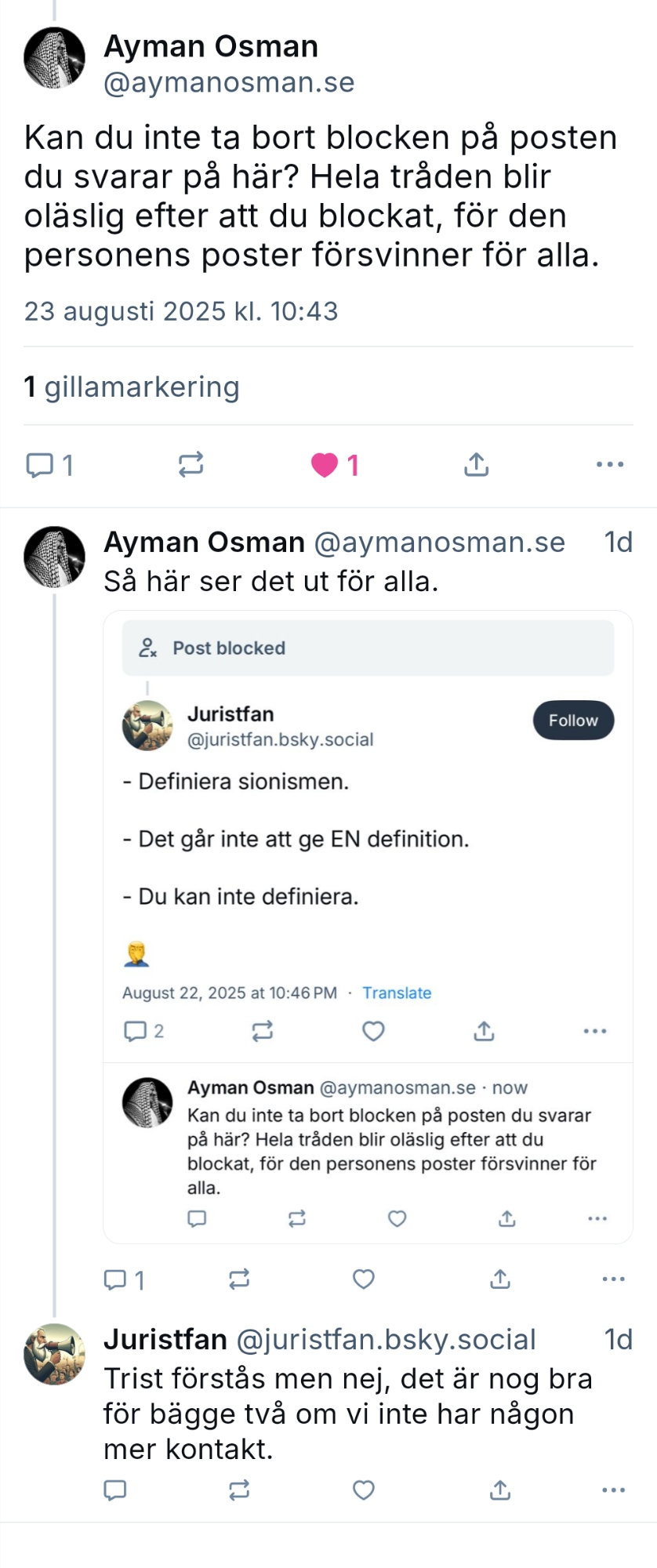
Task: Share the main post at top
Action: click(x=476, y=465)
